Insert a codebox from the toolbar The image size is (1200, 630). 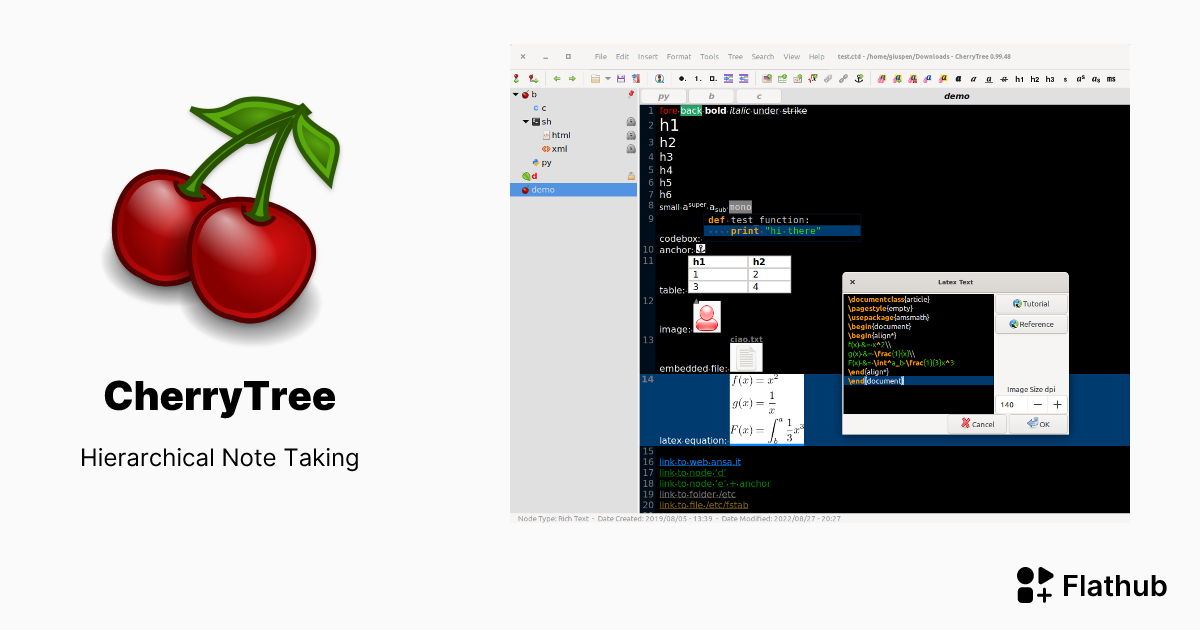coord(796,79)
